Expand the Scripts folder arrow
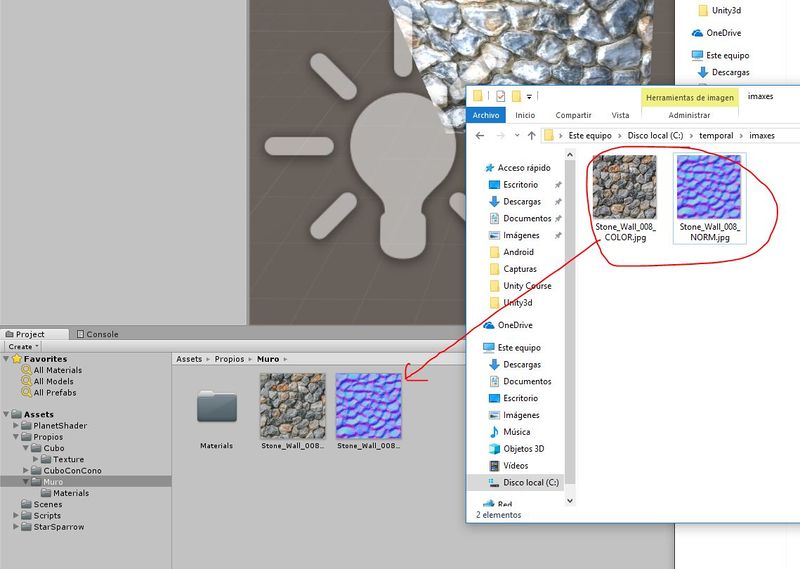The image size is (800, 569). [x=16, y=515]
